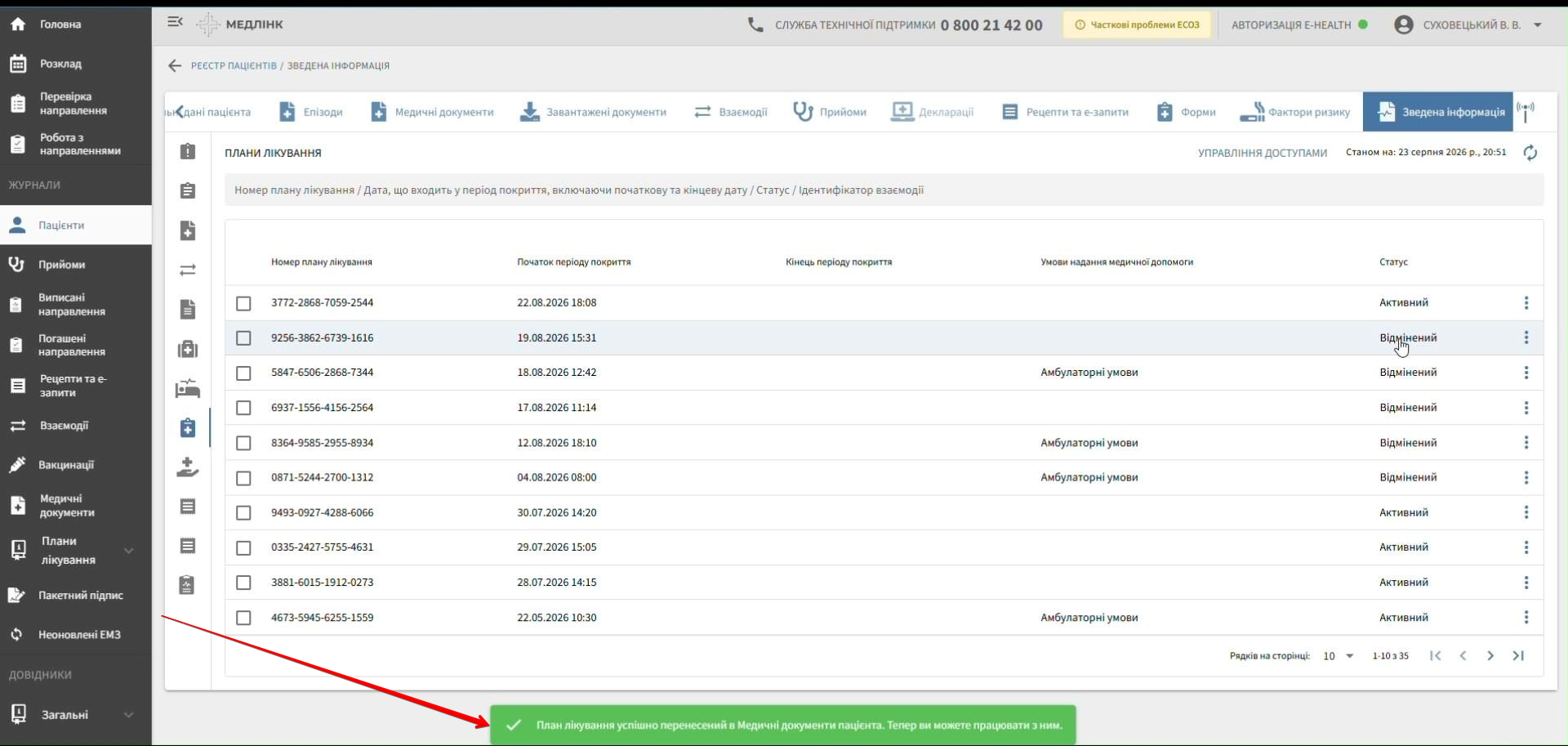Open the Реєстр пацієнтів breadcrumb link
The image size is (1568, 746).
pos(234,65)
